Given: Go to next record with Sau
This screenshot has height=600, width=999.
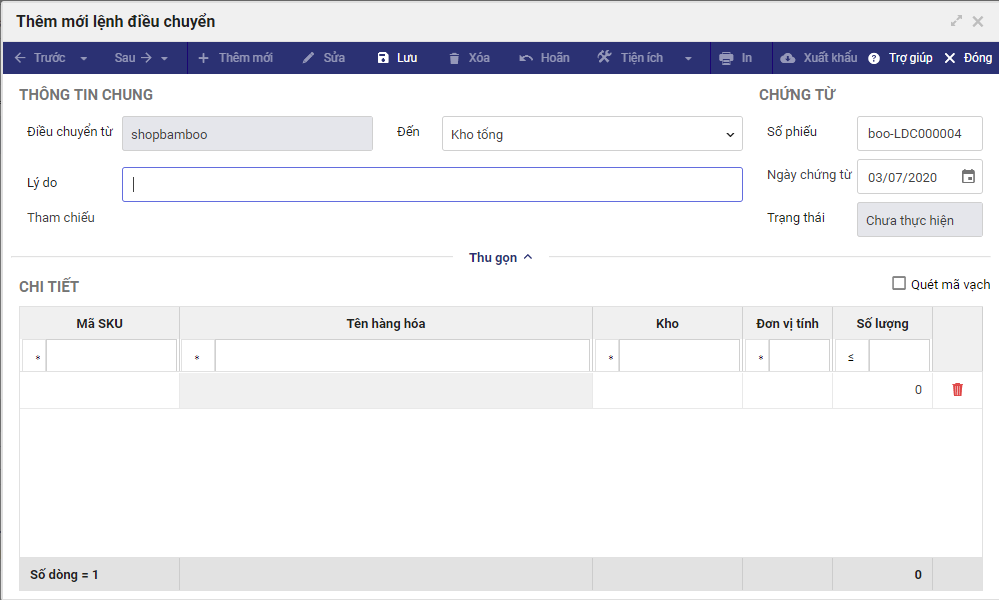Looking at the screenshot, I should click(132, 58).
